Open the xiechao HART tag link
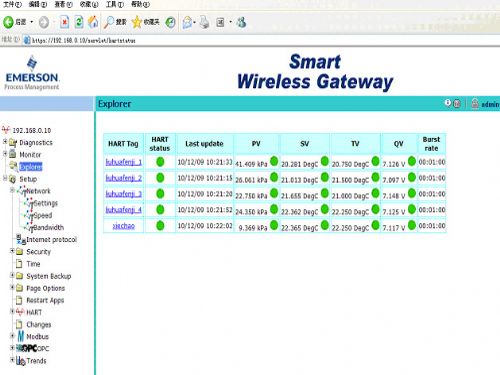 click(x=124, y=226)
